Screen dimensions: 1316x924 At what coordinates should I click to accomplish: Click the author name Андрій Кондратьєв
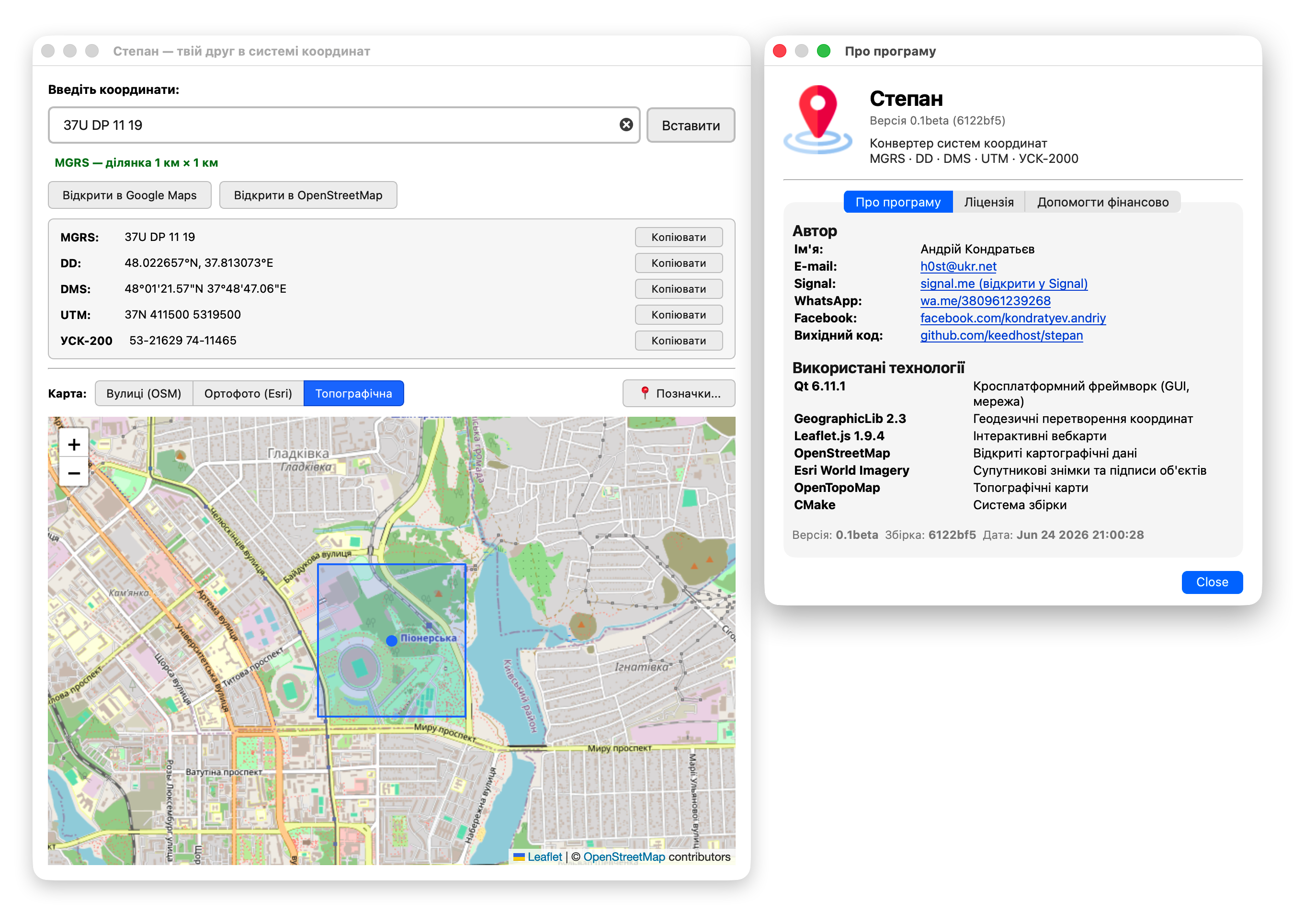click(977, 249)
